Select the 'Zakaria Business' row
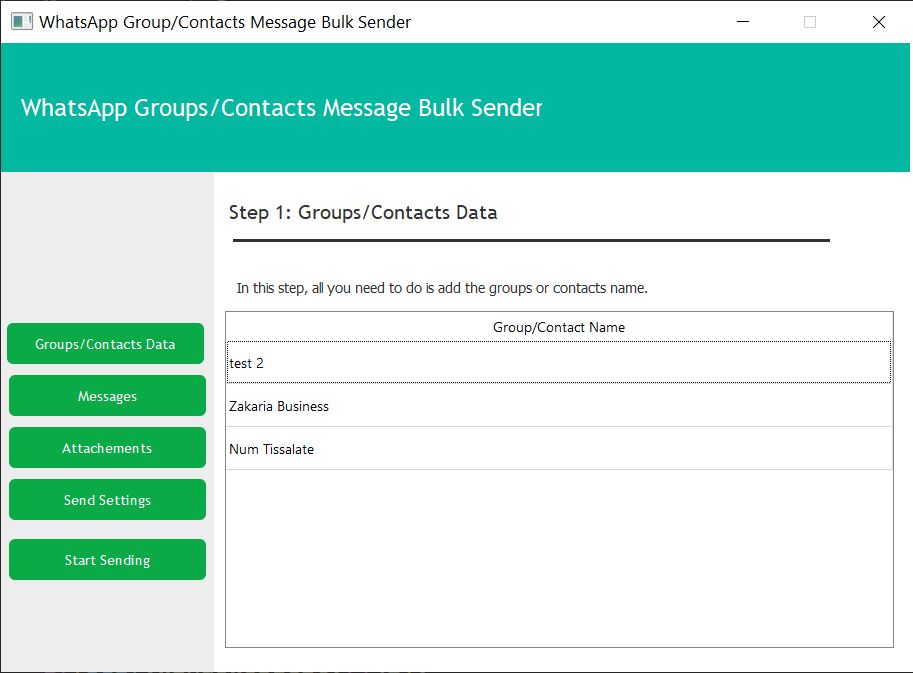This screenshot has height=673, width=913. click(559, 405)
